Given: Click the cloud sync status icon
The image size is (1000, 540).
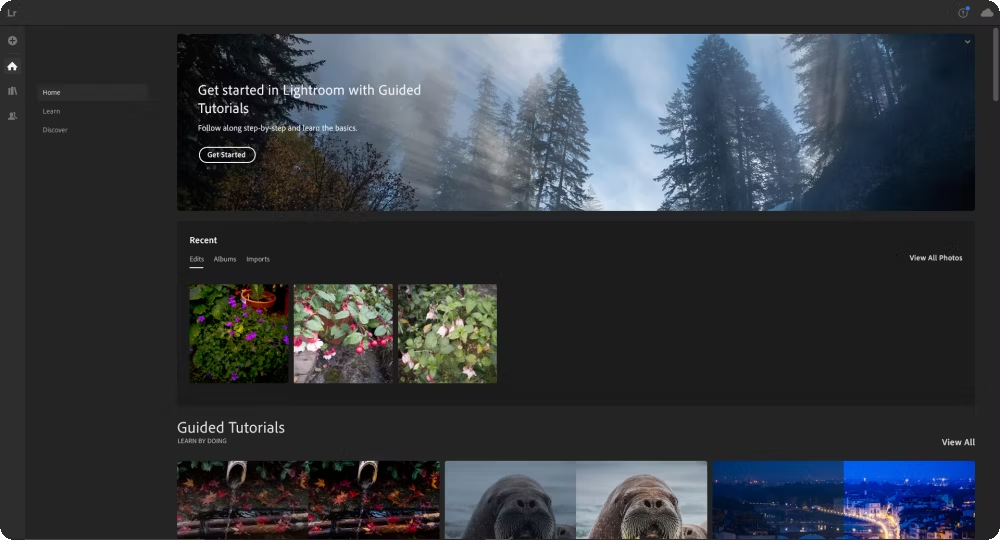Looking at the screenshot, I should [987, 13].
